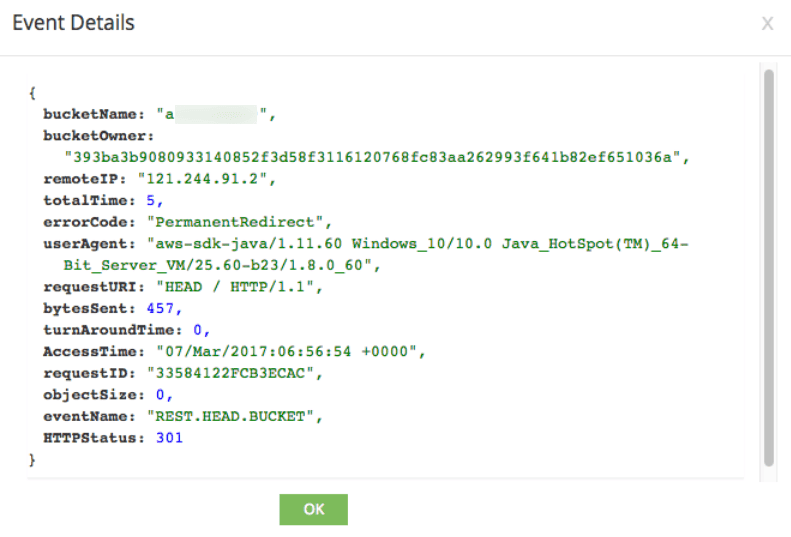Click the remoteIP value 121.244.91.2
Viewport: 791px width, 537px height.
pos(210,179)
